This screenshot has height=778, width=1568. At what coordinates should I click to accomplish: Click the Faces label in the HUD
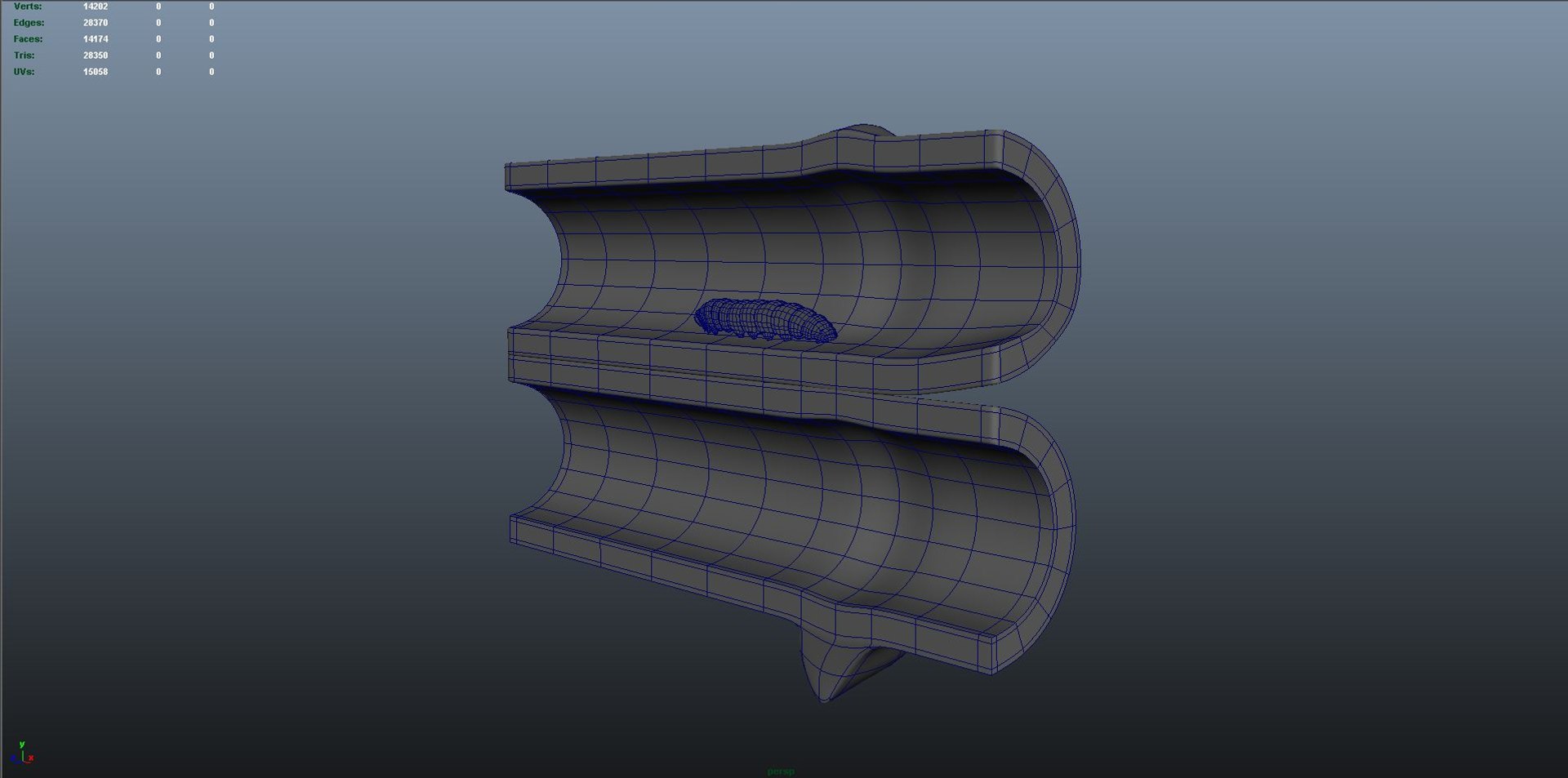[x=28, y=39]
